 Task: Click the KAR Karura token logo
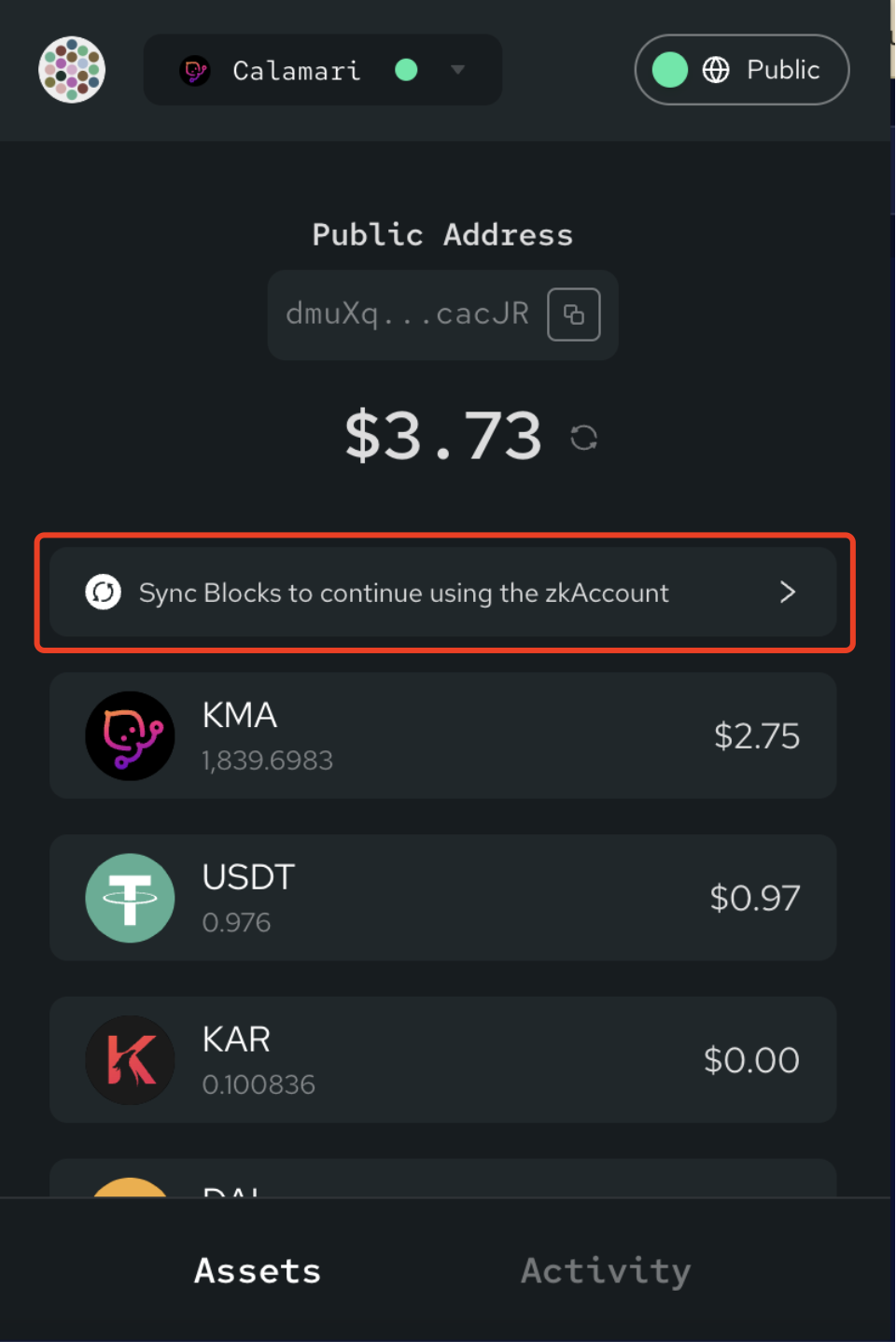130,1060
